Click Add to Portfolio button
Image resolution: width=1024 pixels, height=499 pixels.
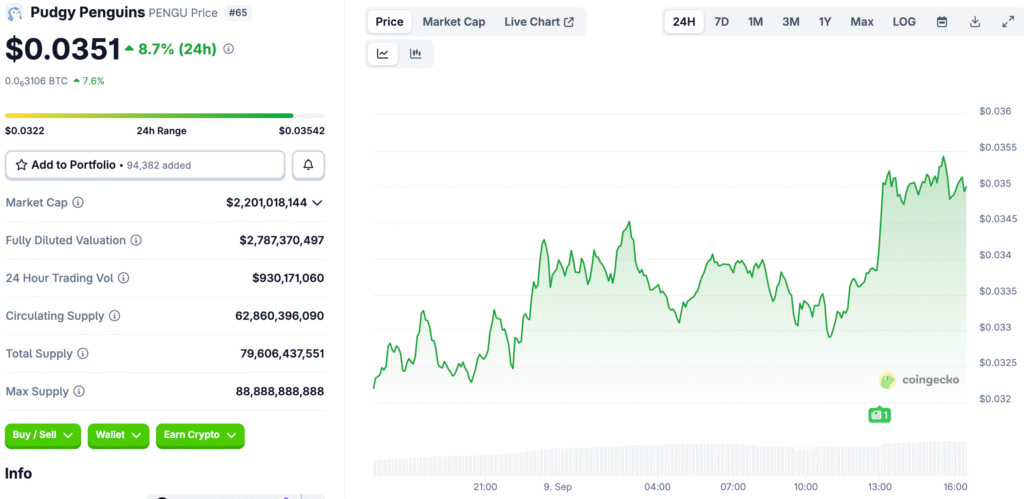pyautogui.click(x=145, y=165)
